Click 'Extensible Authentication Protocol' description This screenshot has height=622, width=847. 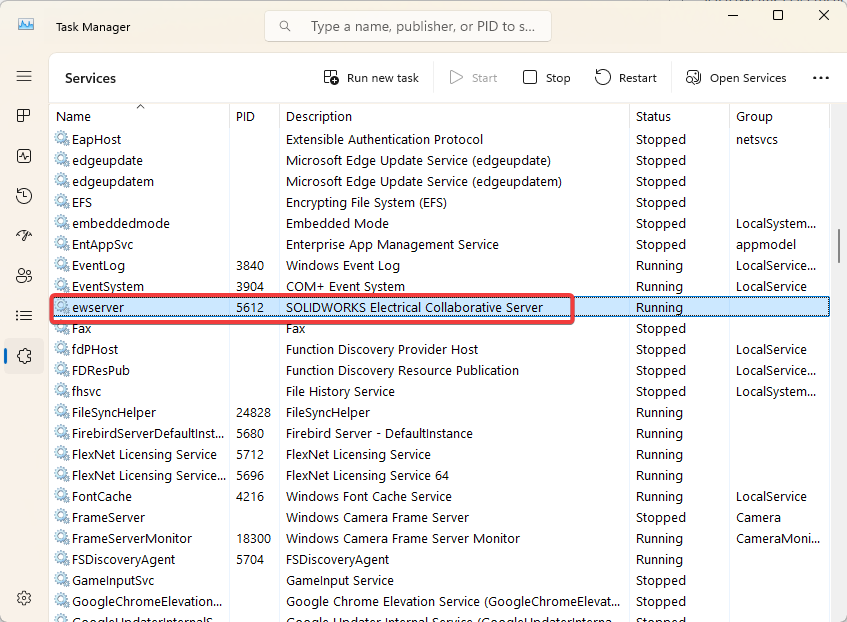tap(384, 139)
